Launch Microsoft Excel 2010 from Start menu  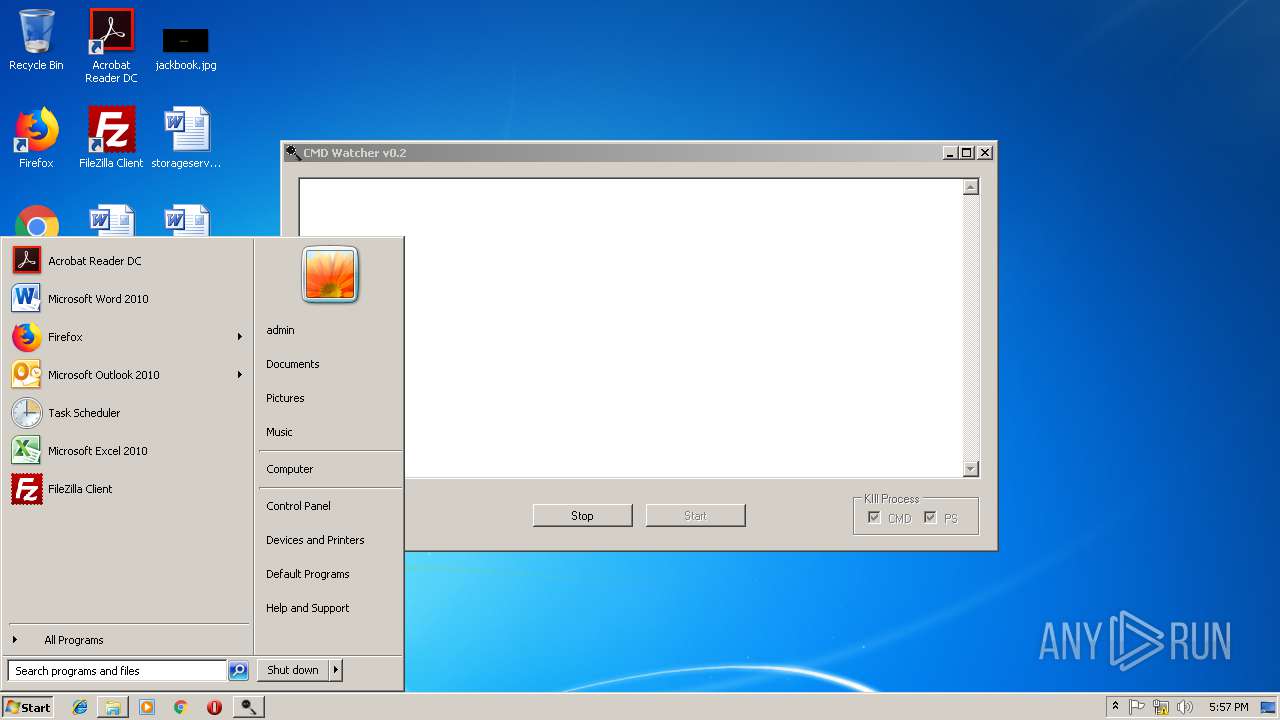[128, 451]
